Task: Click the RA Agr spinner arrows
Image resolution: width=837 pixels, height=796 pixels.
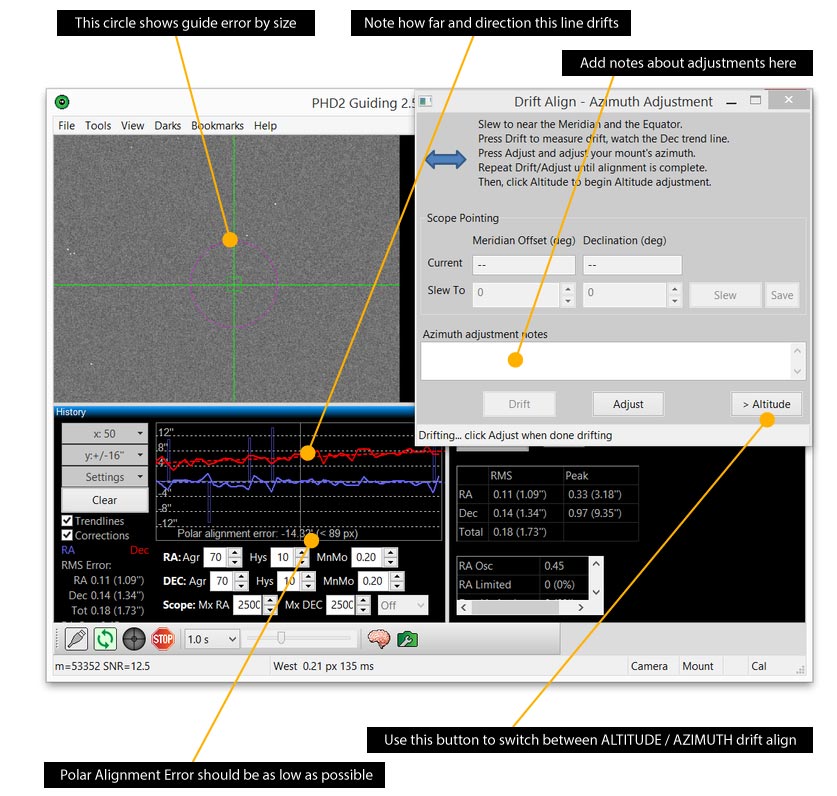Action: pyautogui.click(x=235, y=557)
